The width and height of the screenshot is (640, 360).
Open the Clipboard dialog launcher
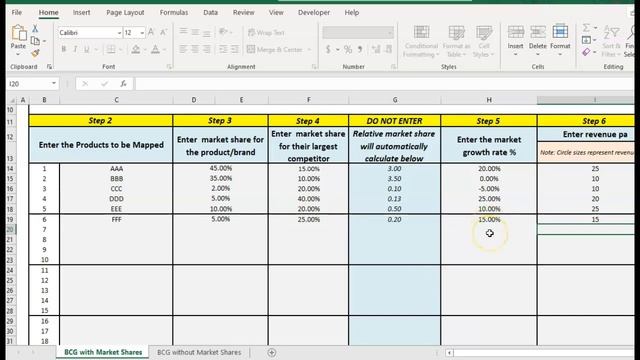click(x=49, y=67)
